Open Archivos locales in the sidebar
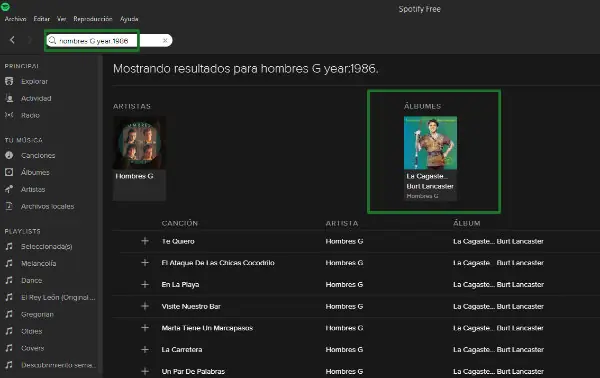 point(47,206)
